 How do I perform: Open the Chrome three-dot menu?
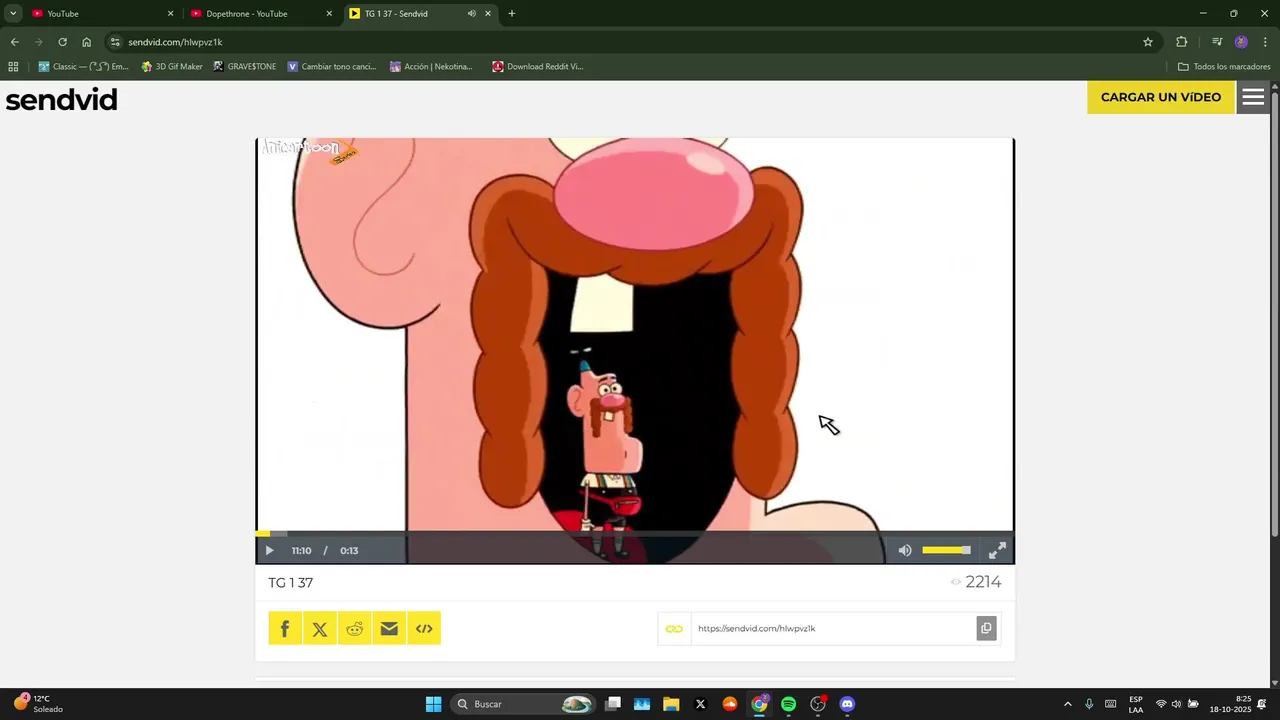(1266, 42)
